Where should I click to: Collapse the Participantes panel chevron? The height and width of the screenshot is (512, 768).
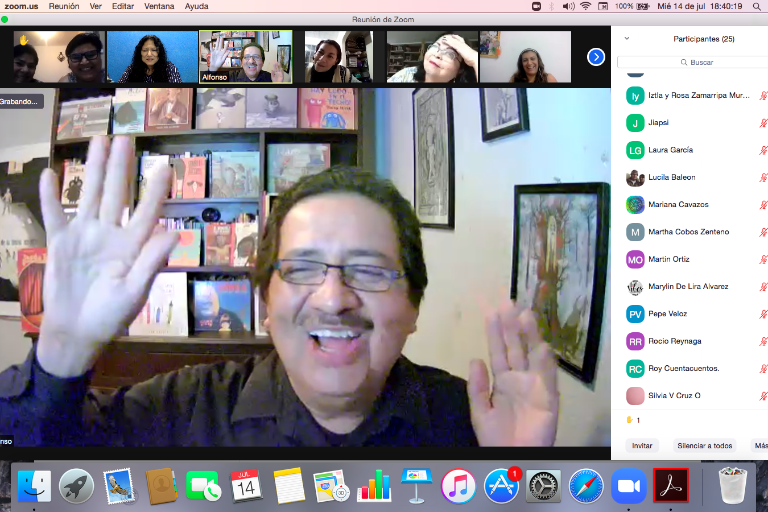click(627, 39)
